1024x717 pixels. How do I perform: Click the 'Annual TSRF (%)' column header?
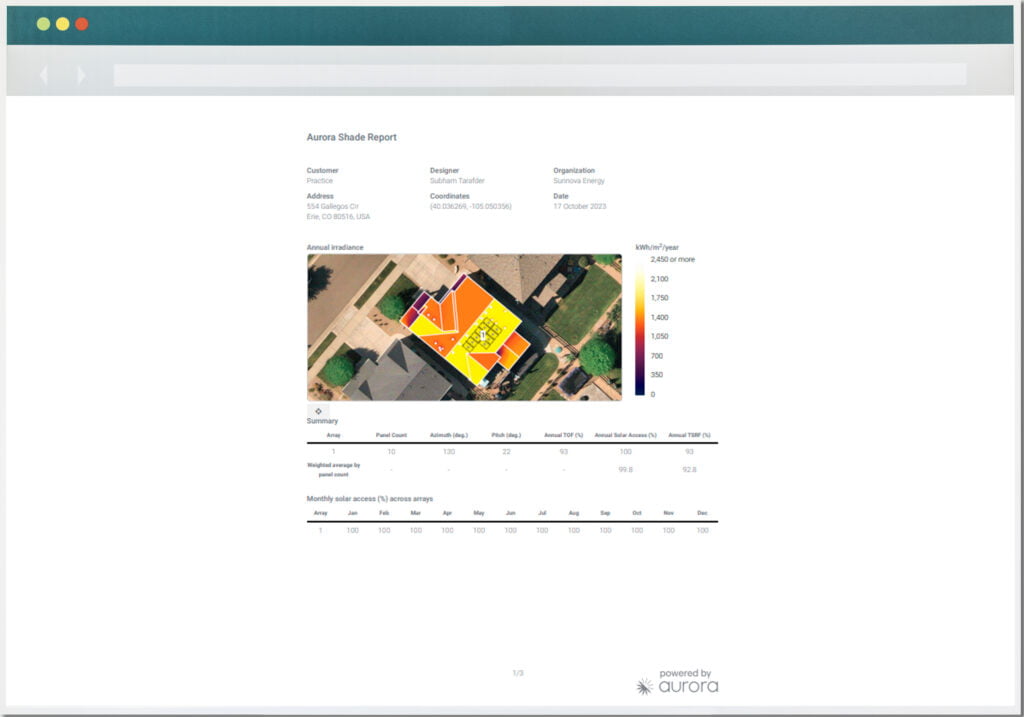coord(689,435)
